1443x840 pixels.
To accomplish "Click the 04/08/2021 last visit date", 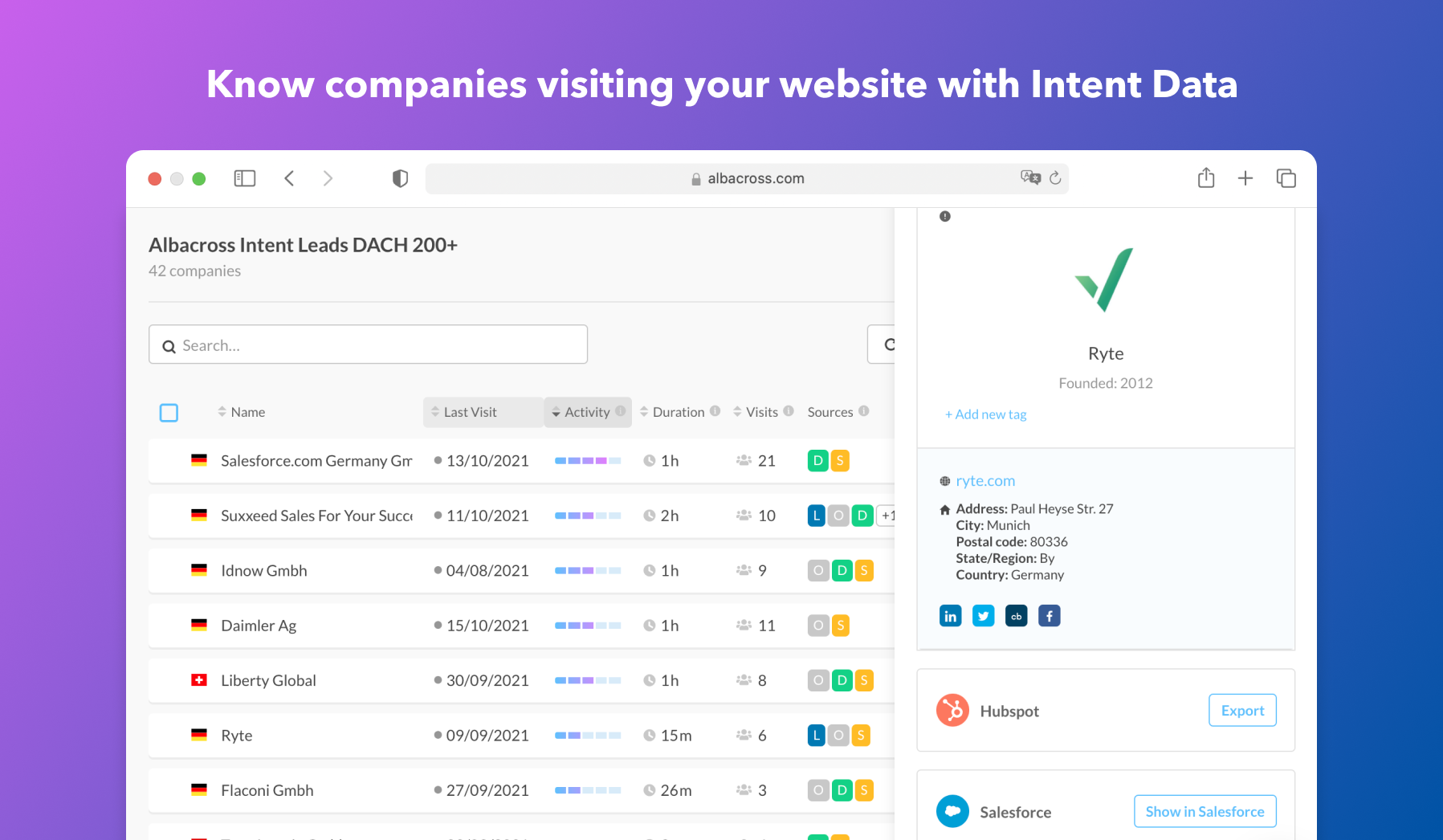I will [x=487, y=571].
